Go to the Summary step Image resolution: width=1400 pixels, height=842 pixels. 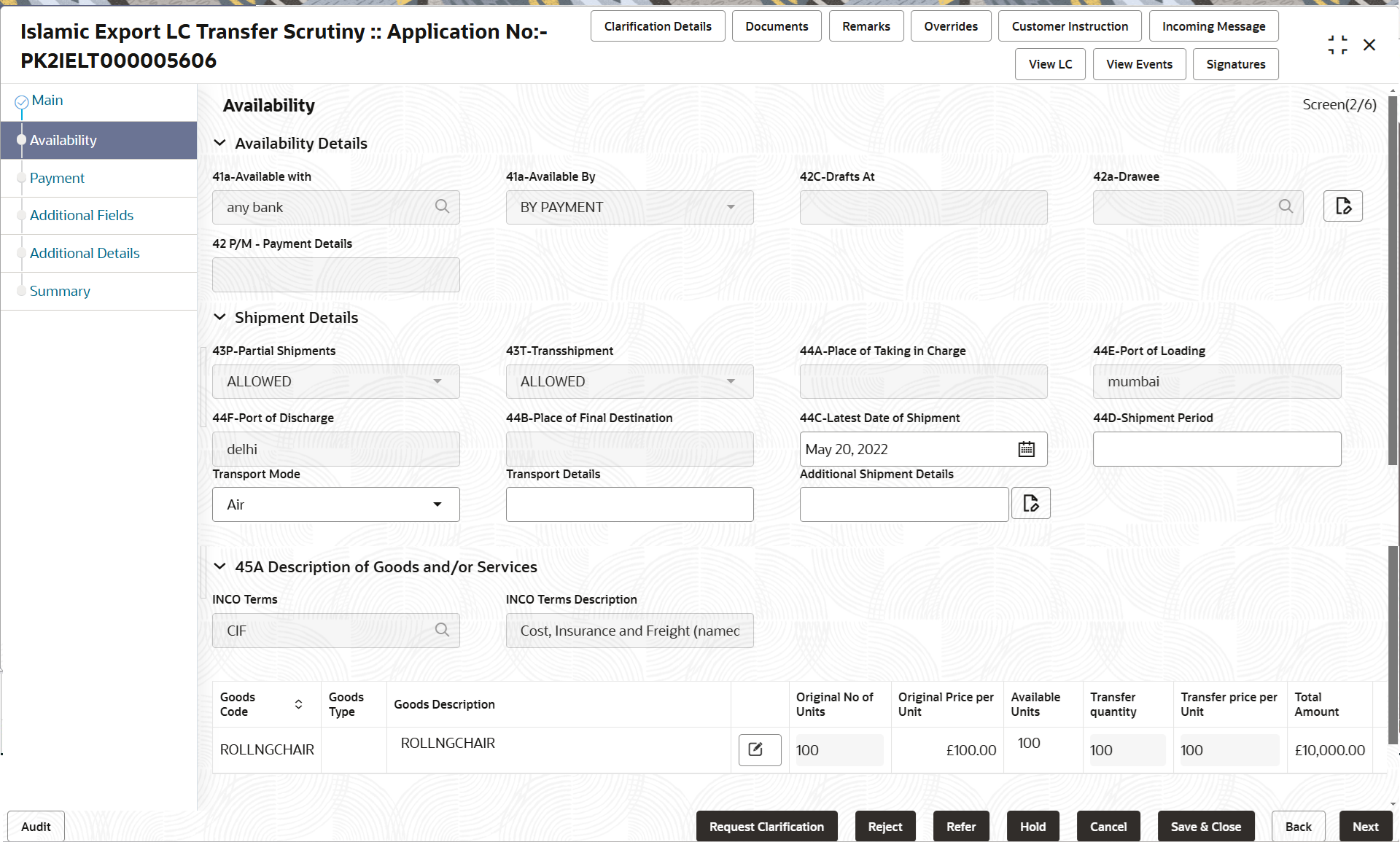coord(60,291)
